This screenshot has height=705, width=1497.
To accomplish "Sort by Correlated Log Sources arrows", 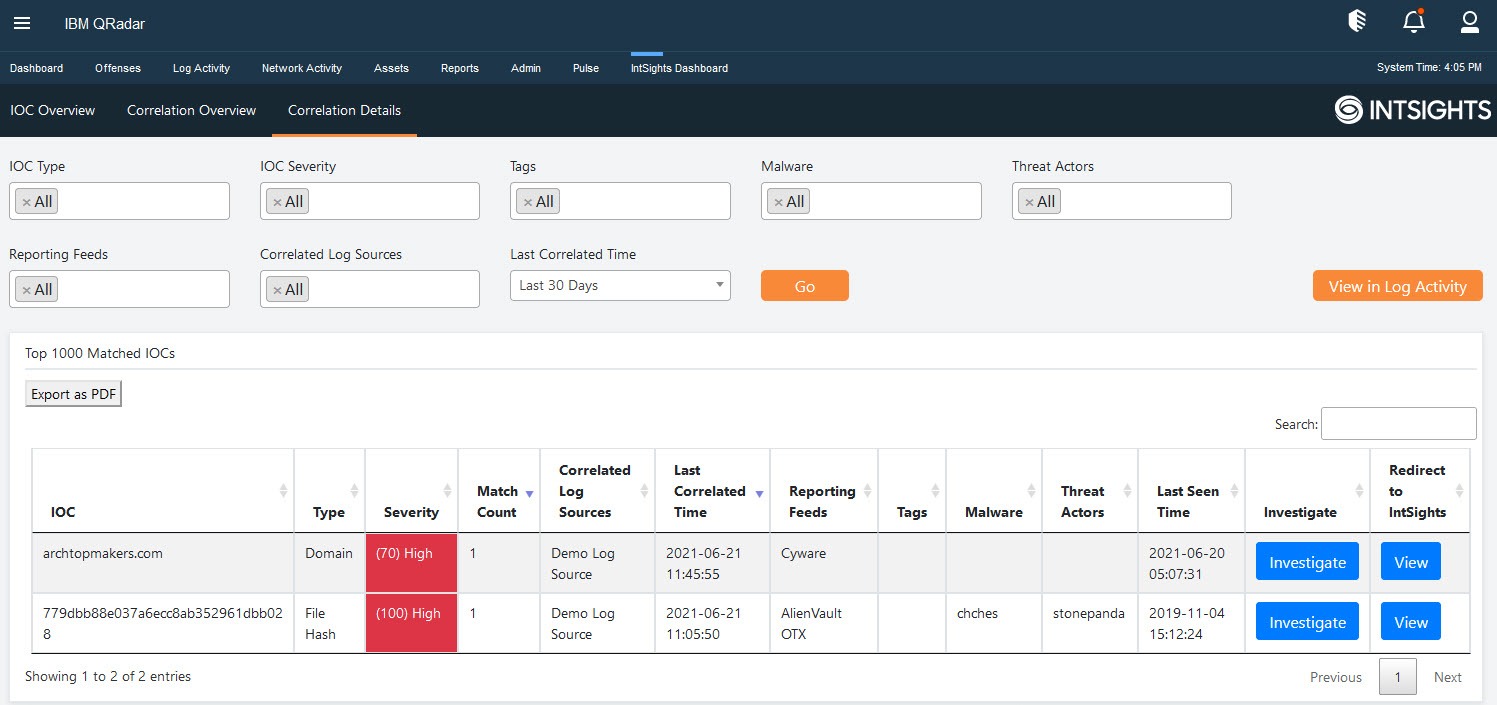I will (x=644, y=491).
